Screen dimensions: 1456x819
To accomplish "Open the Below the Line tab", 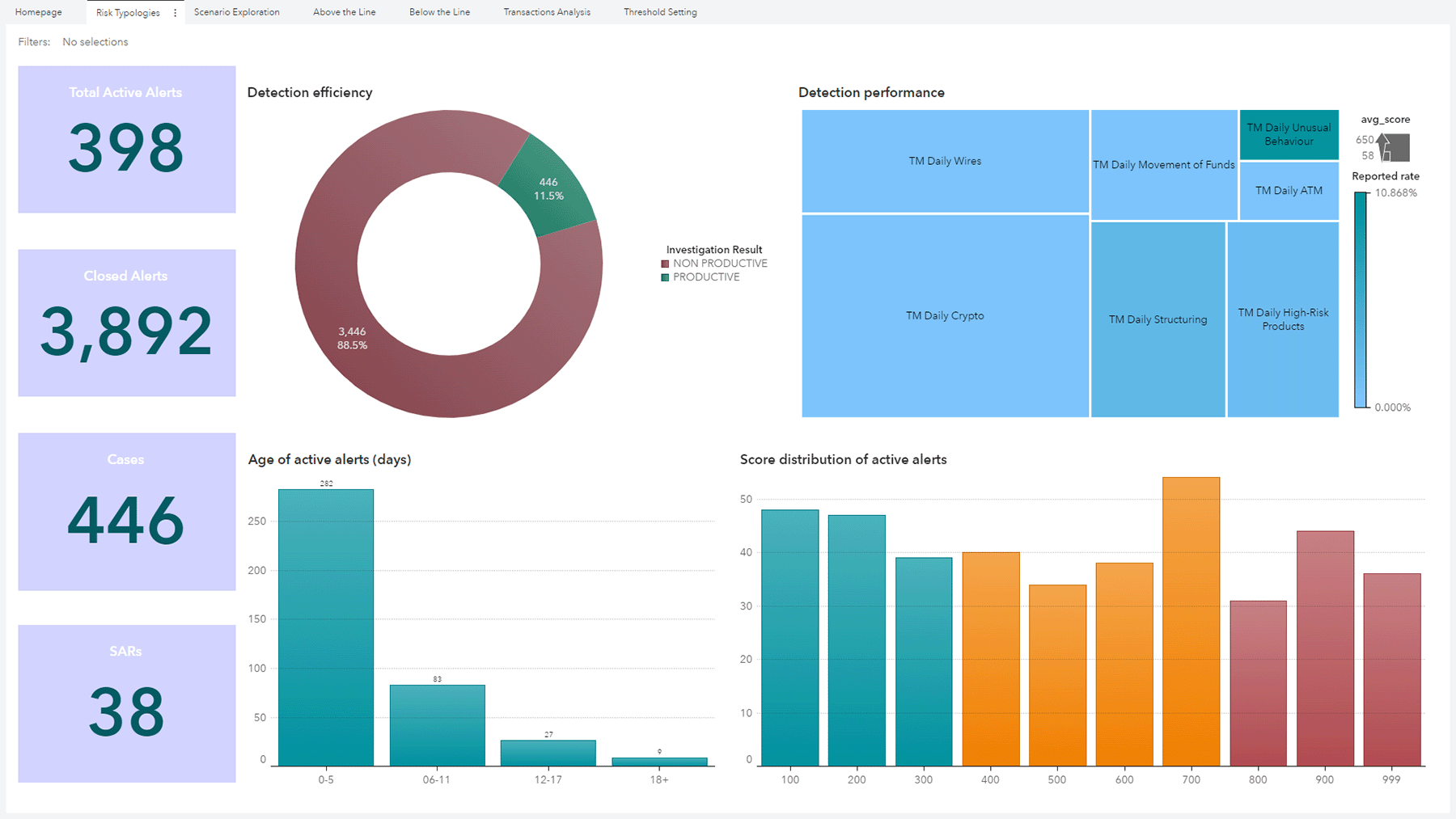I will [439, 12].
